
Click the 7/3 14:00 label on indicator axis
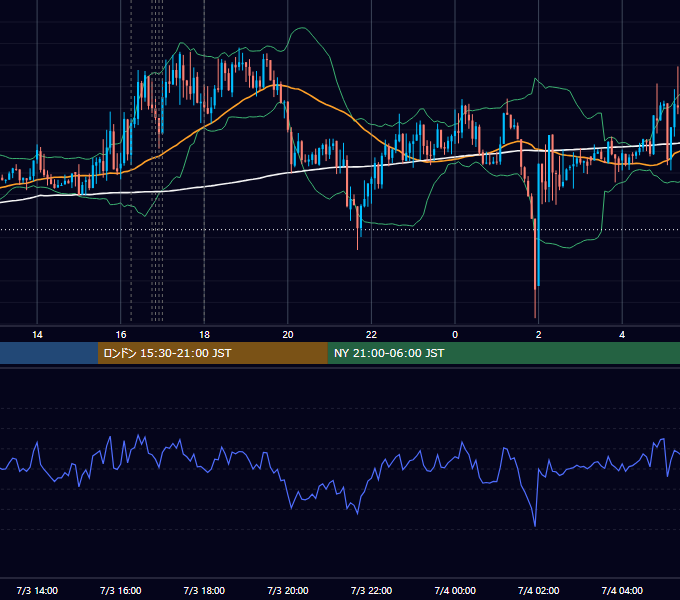click(x=37, y=590)
